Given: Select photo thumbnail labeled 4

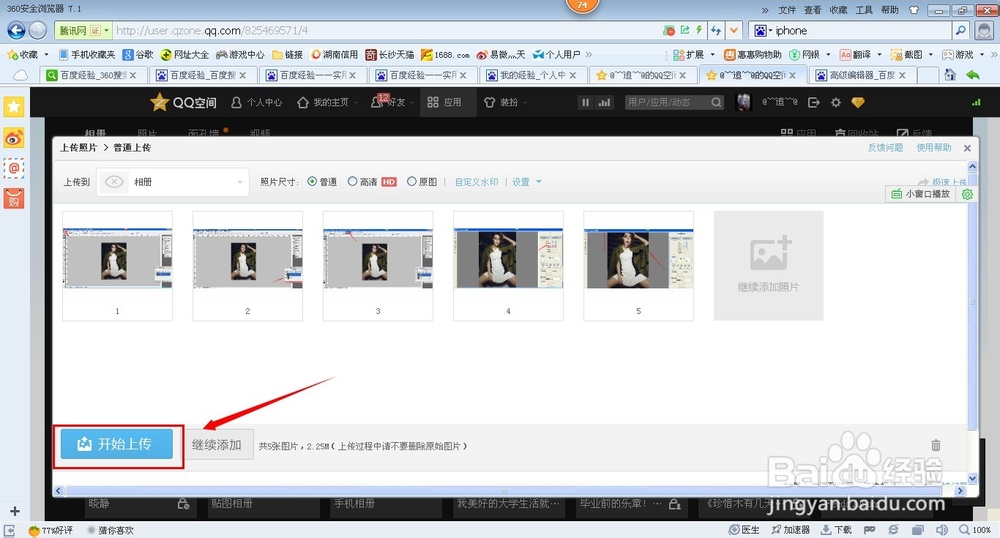Looking at the screenshot, I should [508, 265].
